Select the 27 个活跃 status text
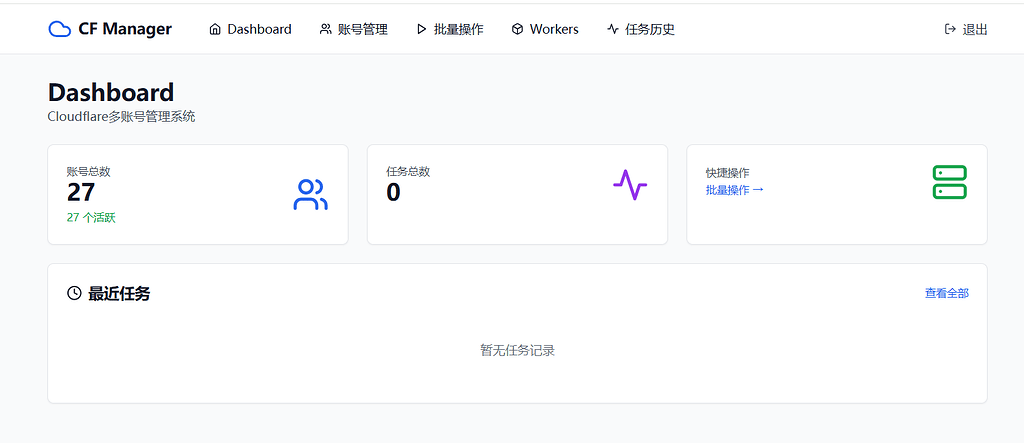Image resolution: width=1024 pixels, height=443 pixels. click(91, 218)
